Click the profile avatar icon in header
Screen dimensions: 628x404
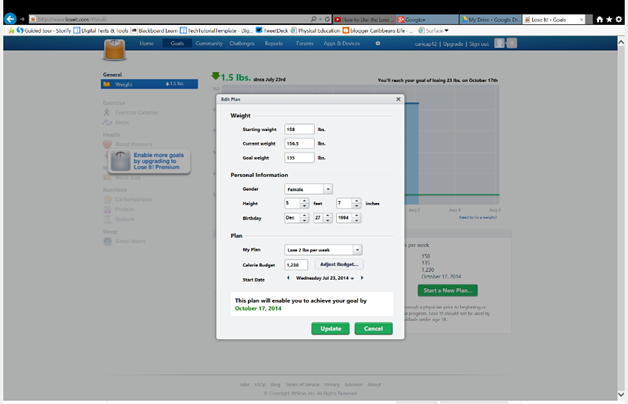tap(499, 43)
